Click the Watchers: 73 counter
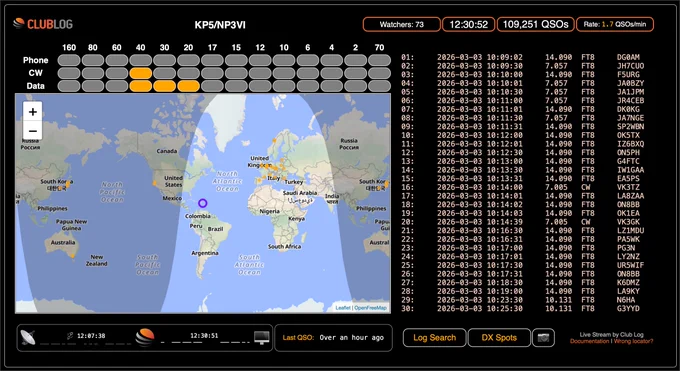Screen dimensions: 680x371 pos(402,24)
